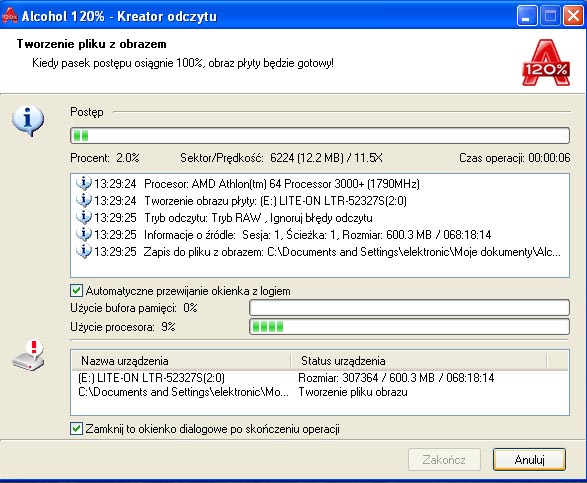Image resolution: width=587 pixels, height=483 pixels.
Task: Click 'Tworzenie pliku obrazu' status text
Action: point(353,392)
